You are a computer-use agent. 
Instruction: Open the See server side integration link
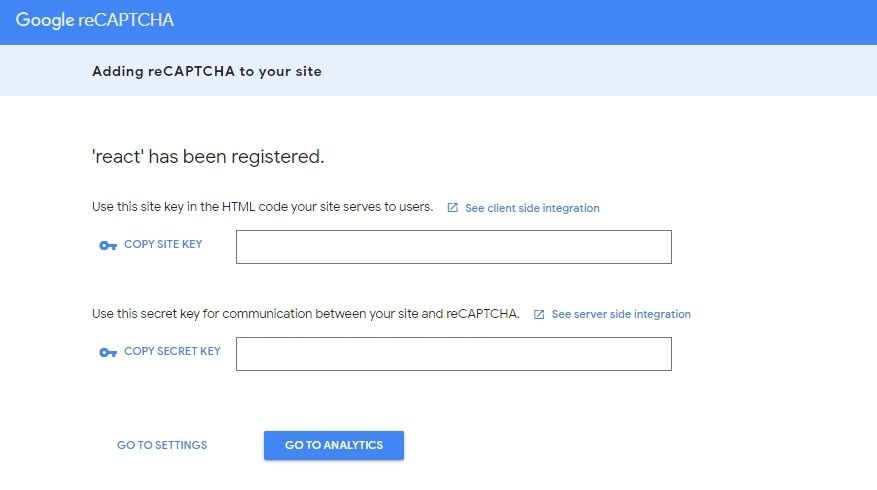tap(621, 314)
